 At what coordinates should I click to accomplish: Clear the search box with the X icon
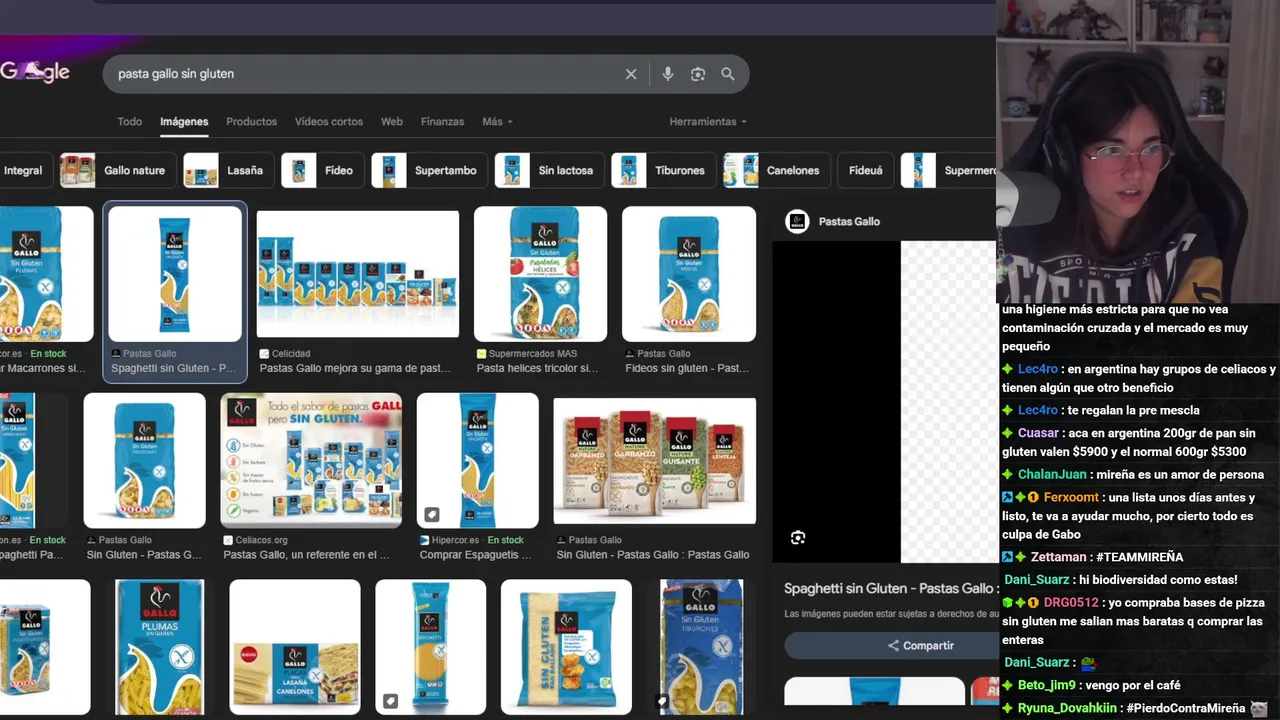(631, 74)
